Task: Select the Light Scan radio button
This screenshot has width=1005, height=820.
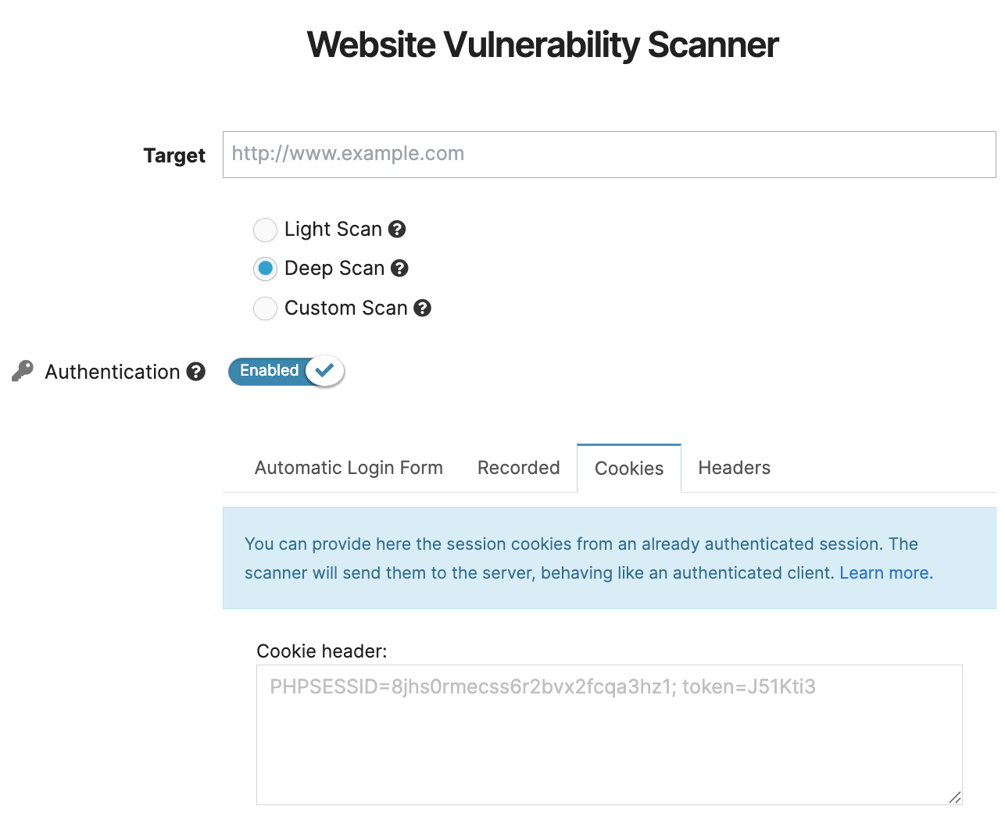Action: (x=265, y=229)
